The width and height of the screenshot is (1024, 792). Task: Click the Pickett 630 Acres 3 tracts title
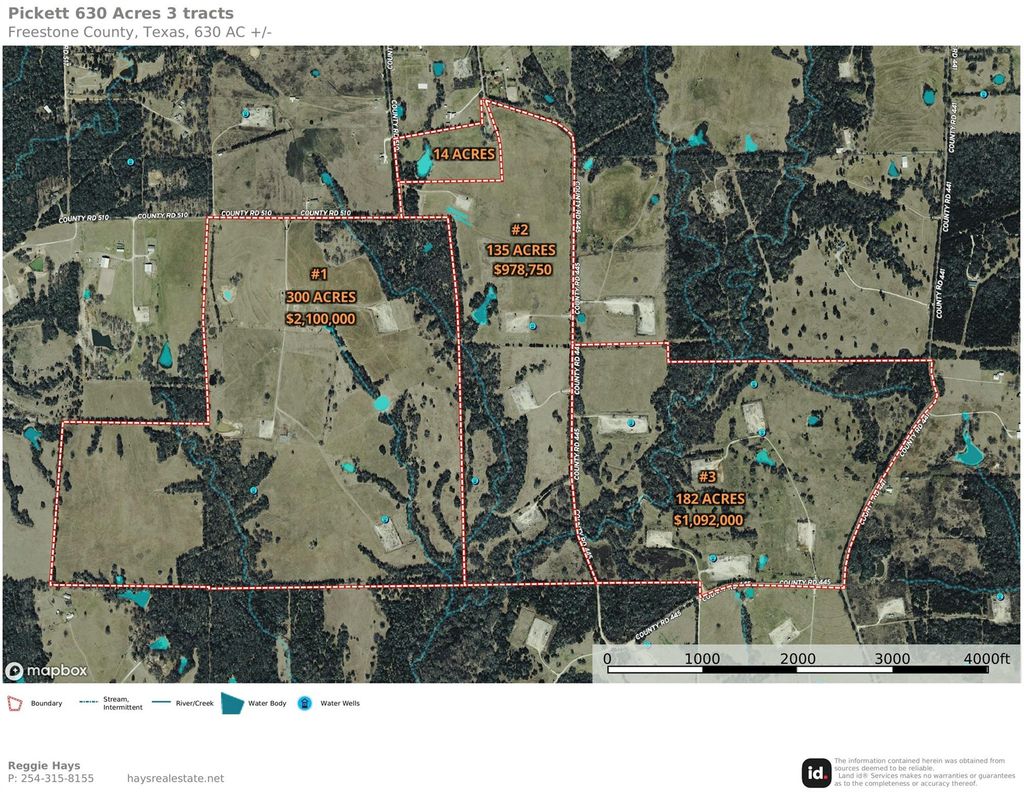point(121,13)
